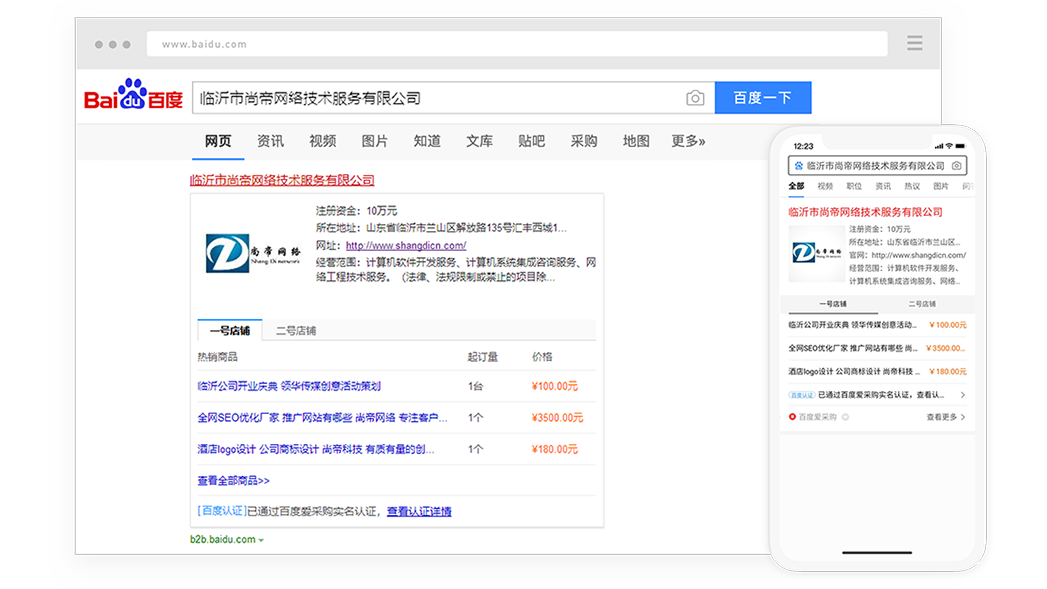The image size is (1047, 589).
Task: Tap the phone search bar field
Action: click(x=877, y=166)
